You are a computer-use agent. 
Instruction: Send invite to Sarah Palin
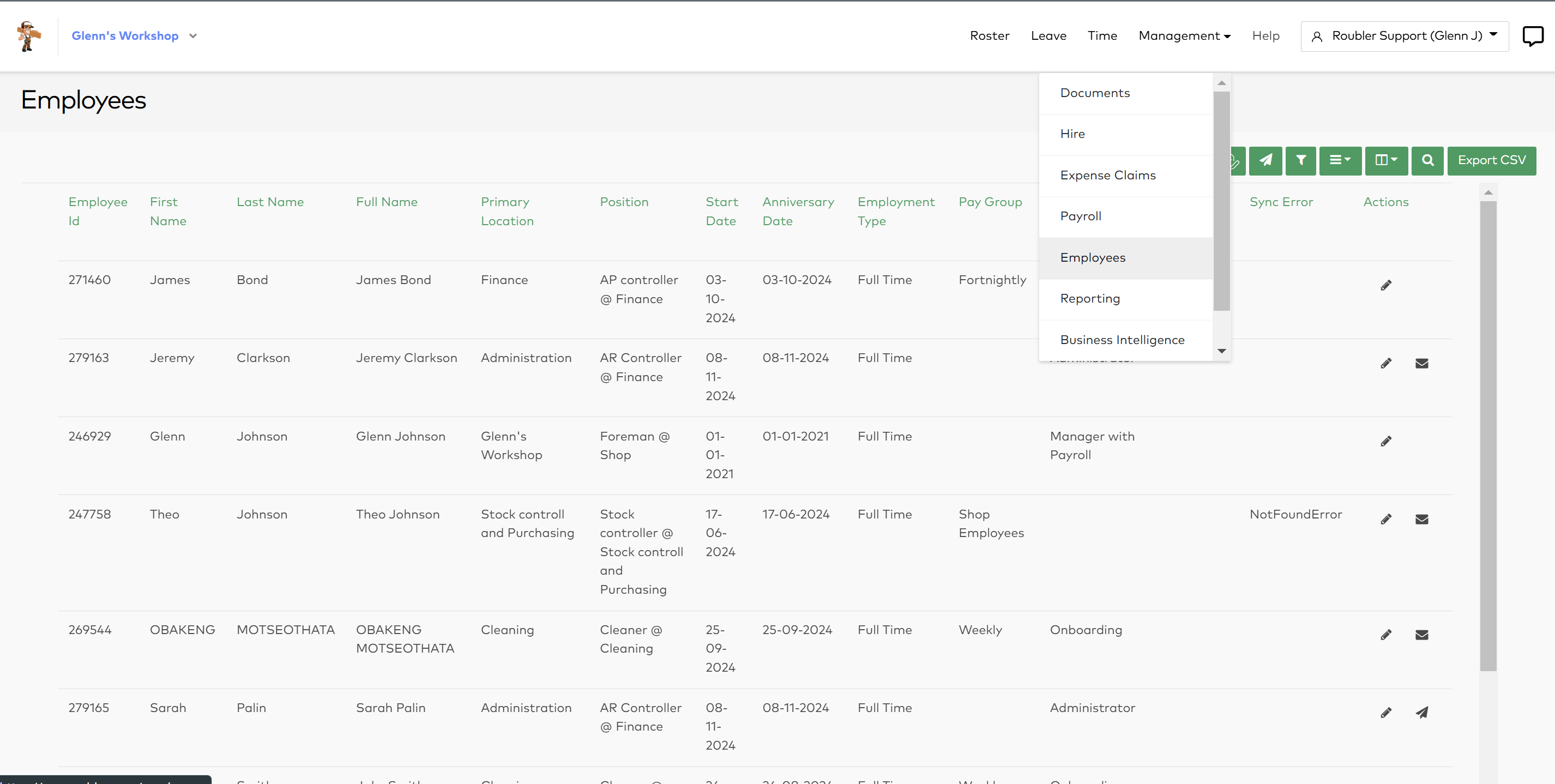pos(1421,713)
